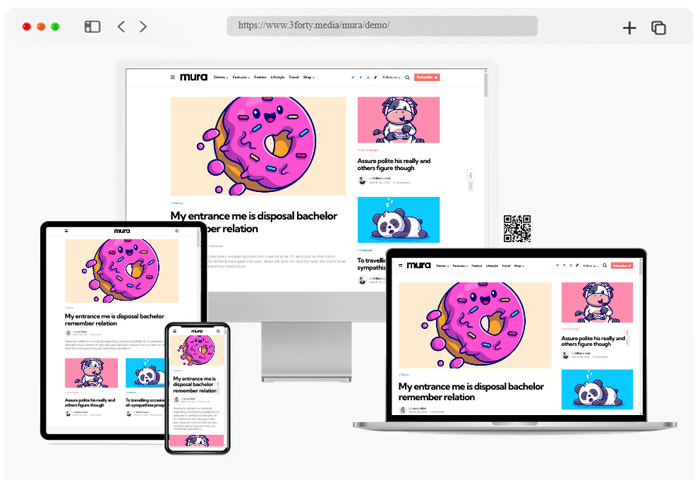Open the cow thumbnail on the laptop screen
The image size is (700, 480).
pos(597,302)
